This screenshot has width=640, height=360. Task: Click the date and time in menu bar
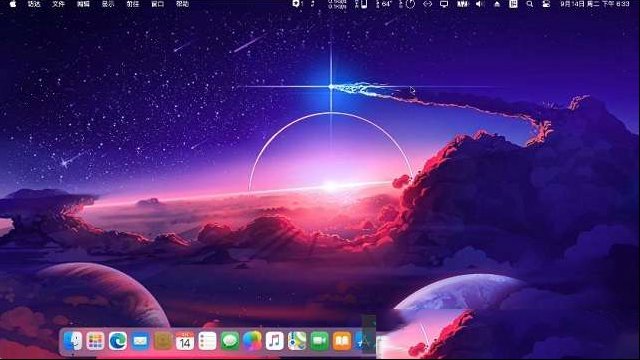(x=595, y=4)
